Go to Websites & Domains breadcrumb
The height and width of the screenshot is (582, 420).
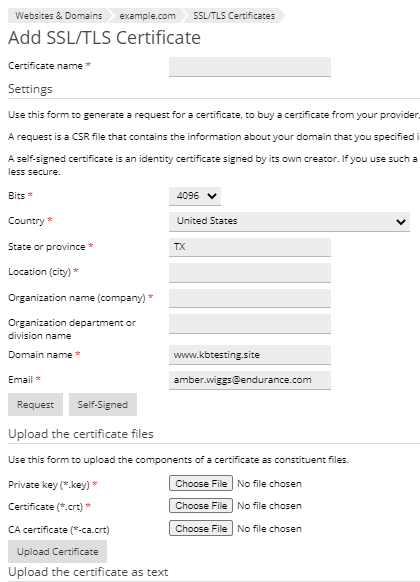pos(59,16)
